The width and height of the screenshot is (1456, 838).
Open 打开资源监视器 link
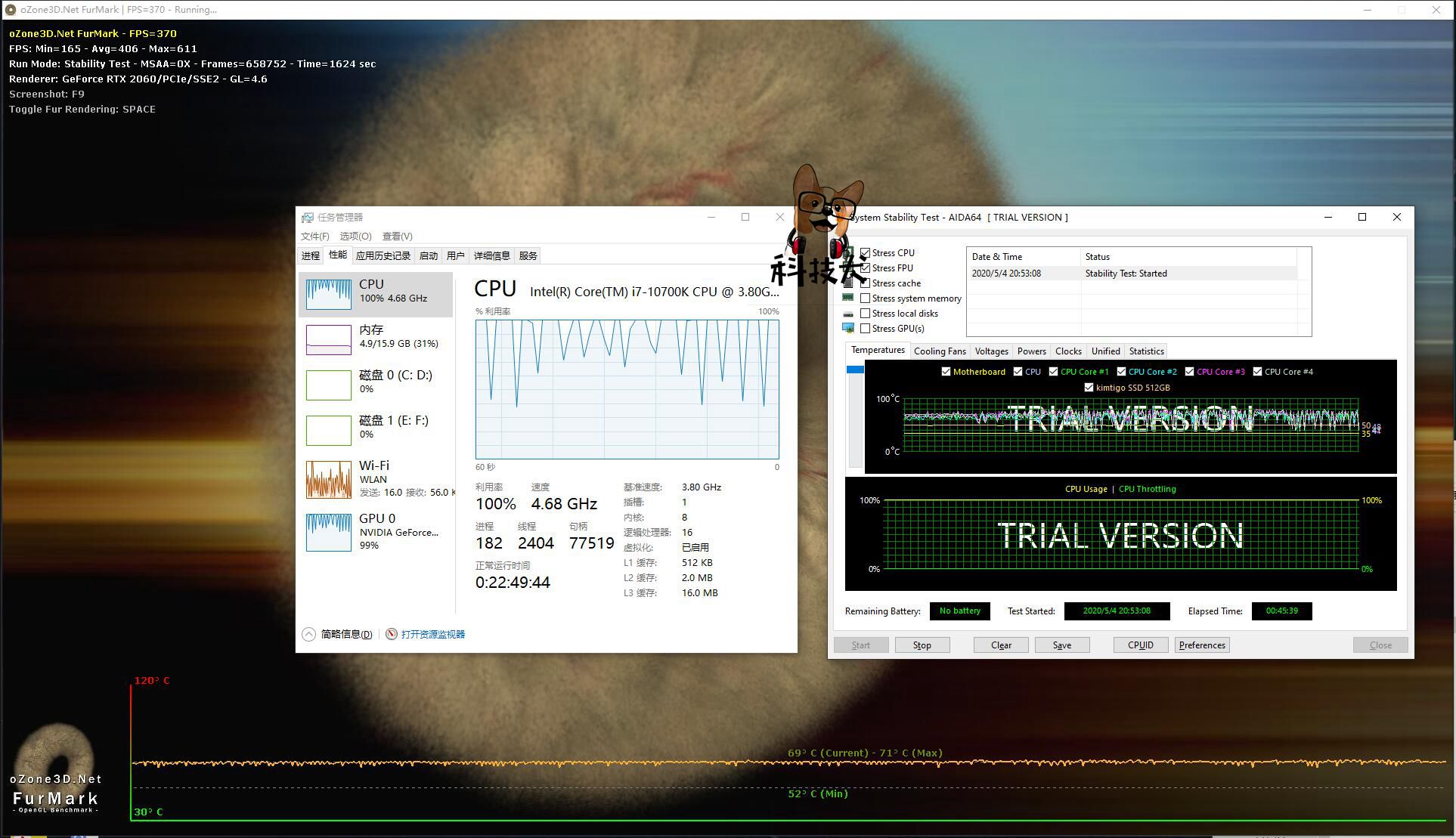coord(432,634)
